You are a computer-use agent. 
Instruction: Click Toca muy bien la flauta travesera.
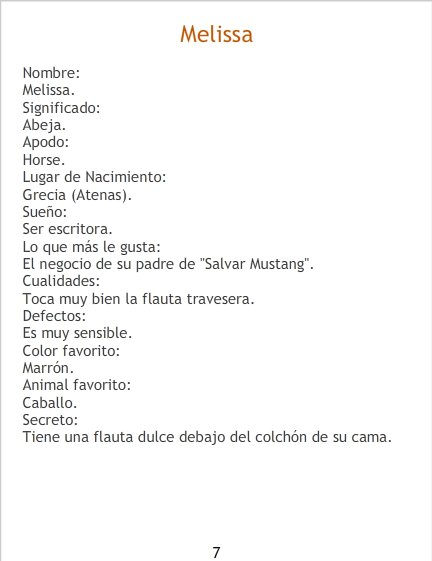(138, 299)
